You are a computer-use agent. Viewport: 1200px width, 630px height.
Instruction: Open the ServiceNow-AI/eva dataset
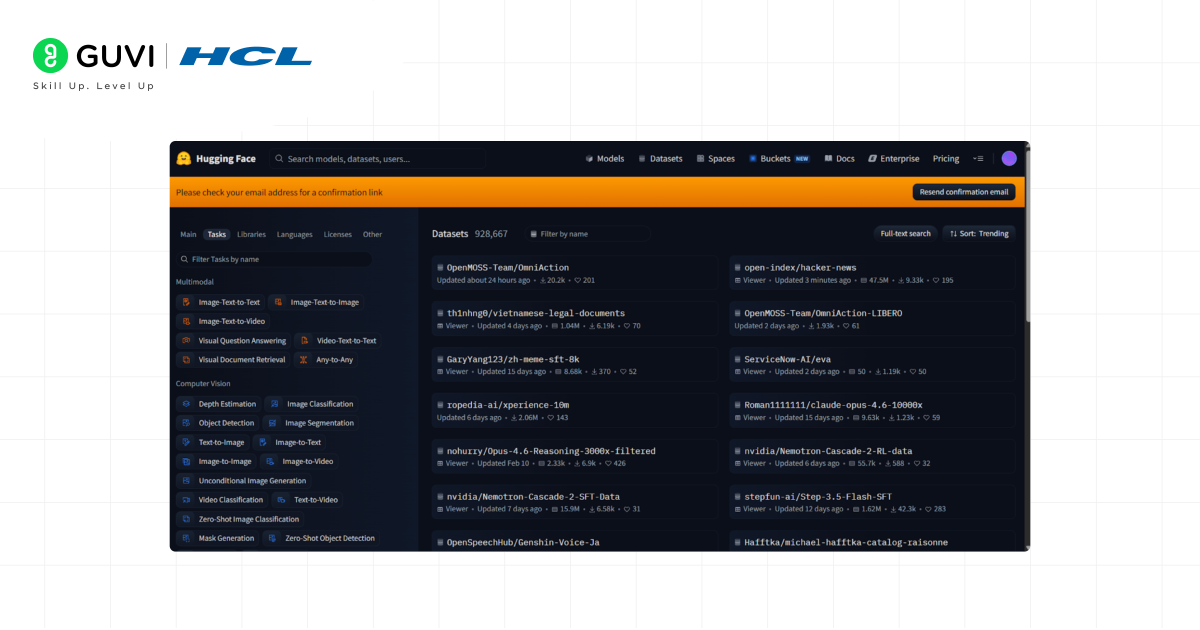pos(871,365)
